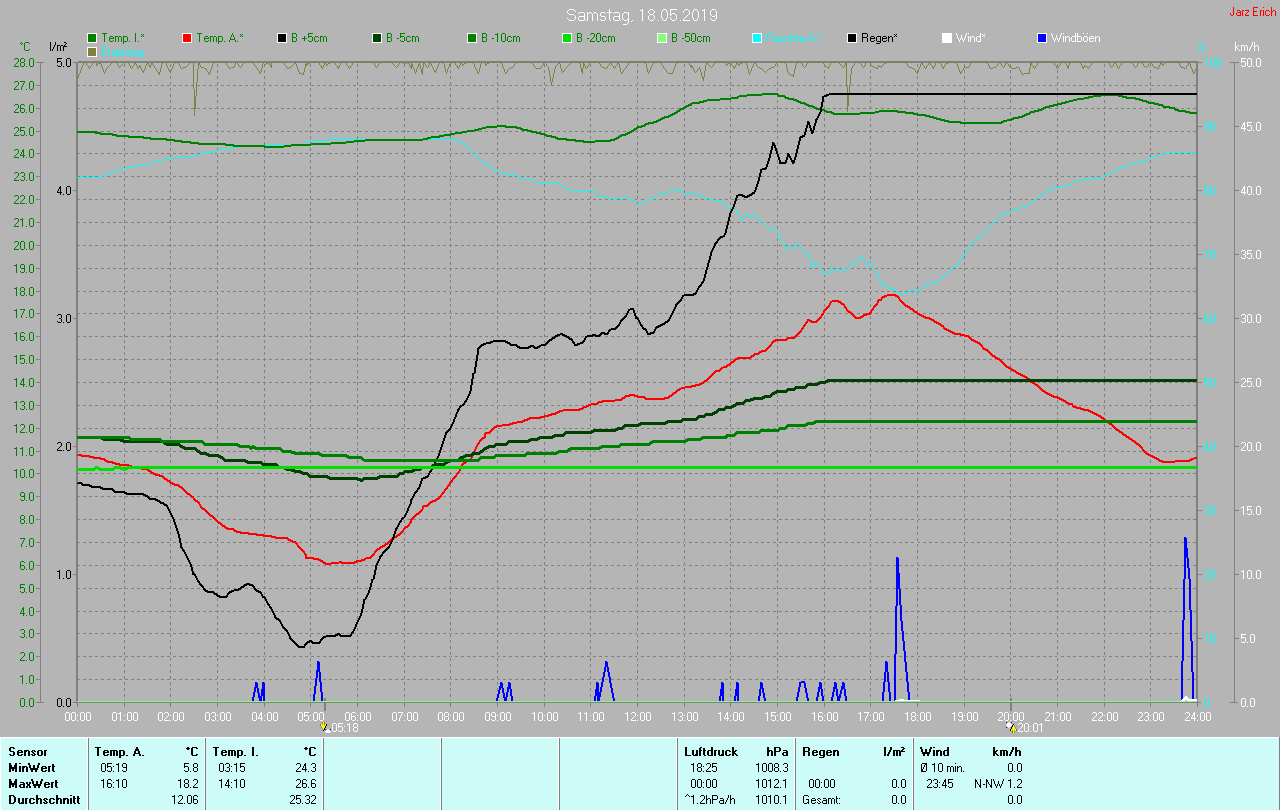Click the cyan humidity legend square
The image size is (1280, 810).
tap(757, 38)
